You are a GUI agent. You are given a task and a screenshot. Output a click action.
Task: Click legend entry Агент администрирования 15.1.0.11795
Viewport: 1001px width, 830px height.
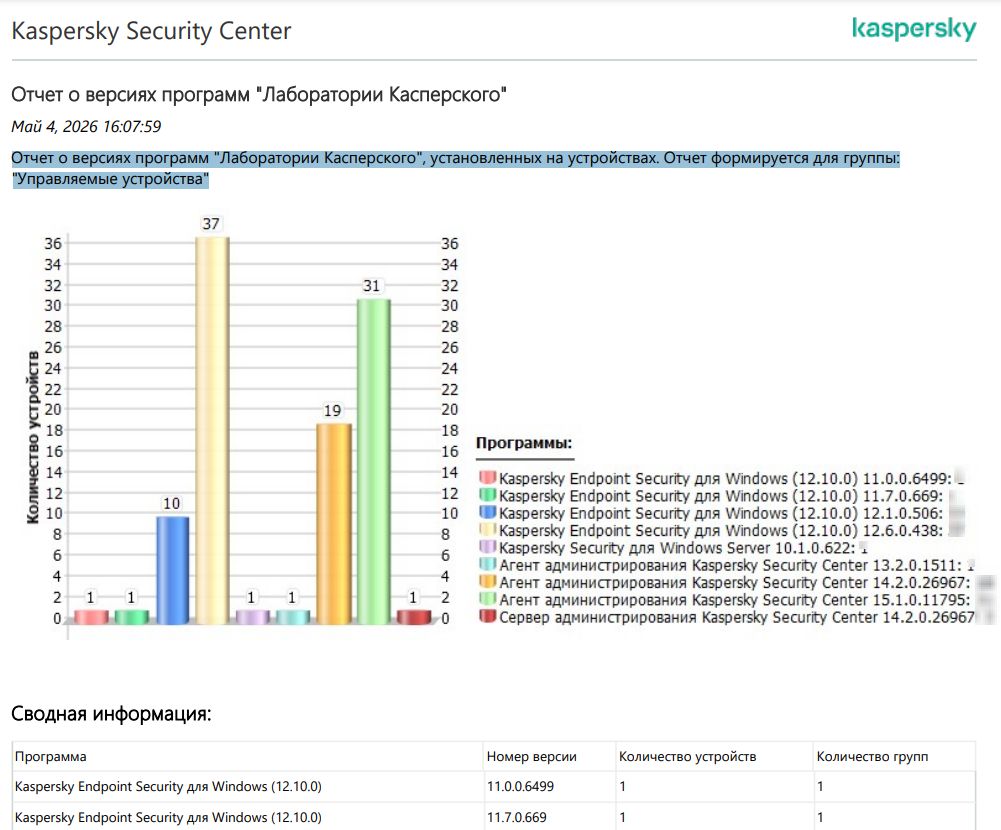735,600
